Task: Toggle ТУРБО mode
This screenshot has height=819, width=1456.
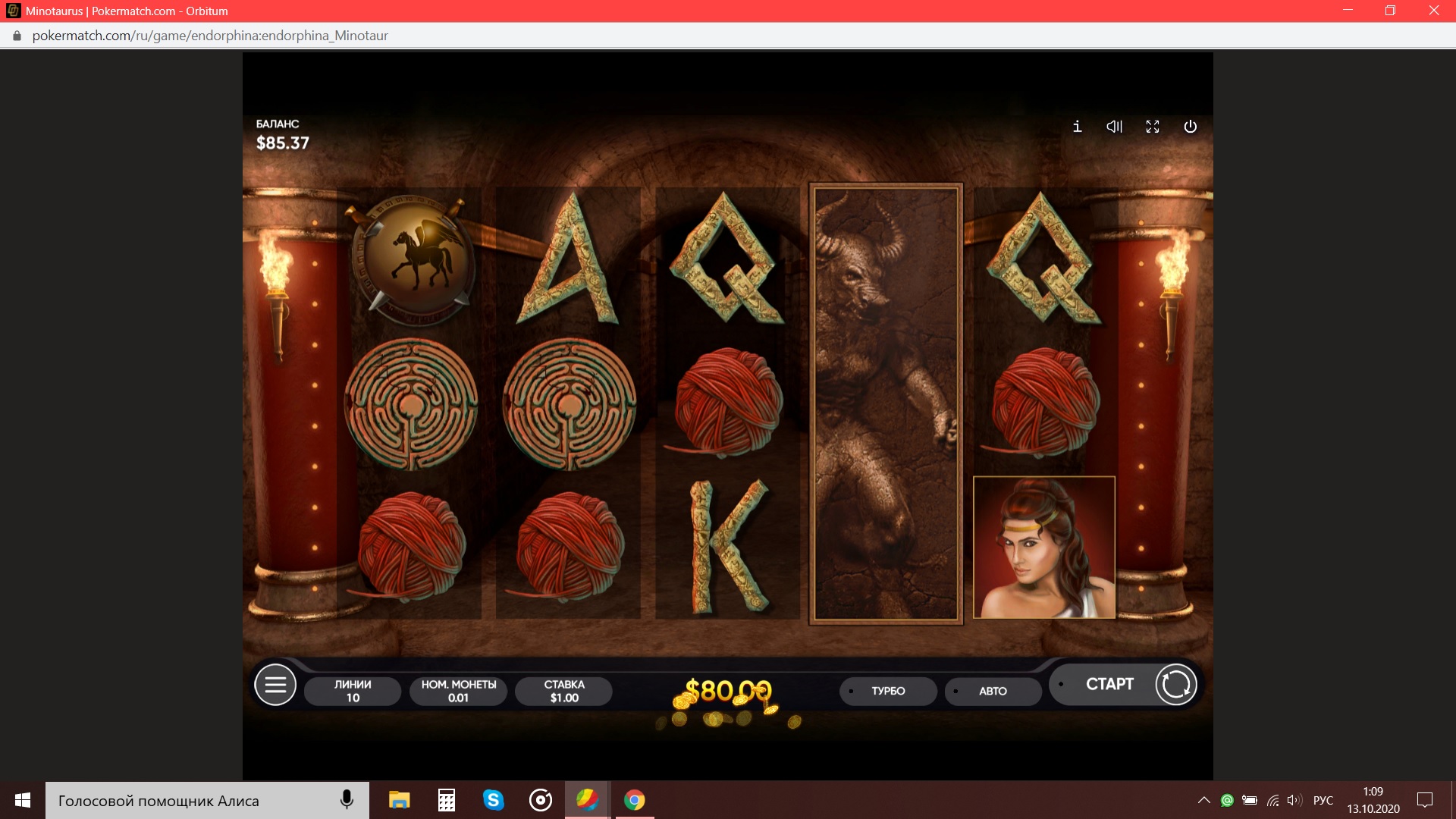Action: click(888, 691)
